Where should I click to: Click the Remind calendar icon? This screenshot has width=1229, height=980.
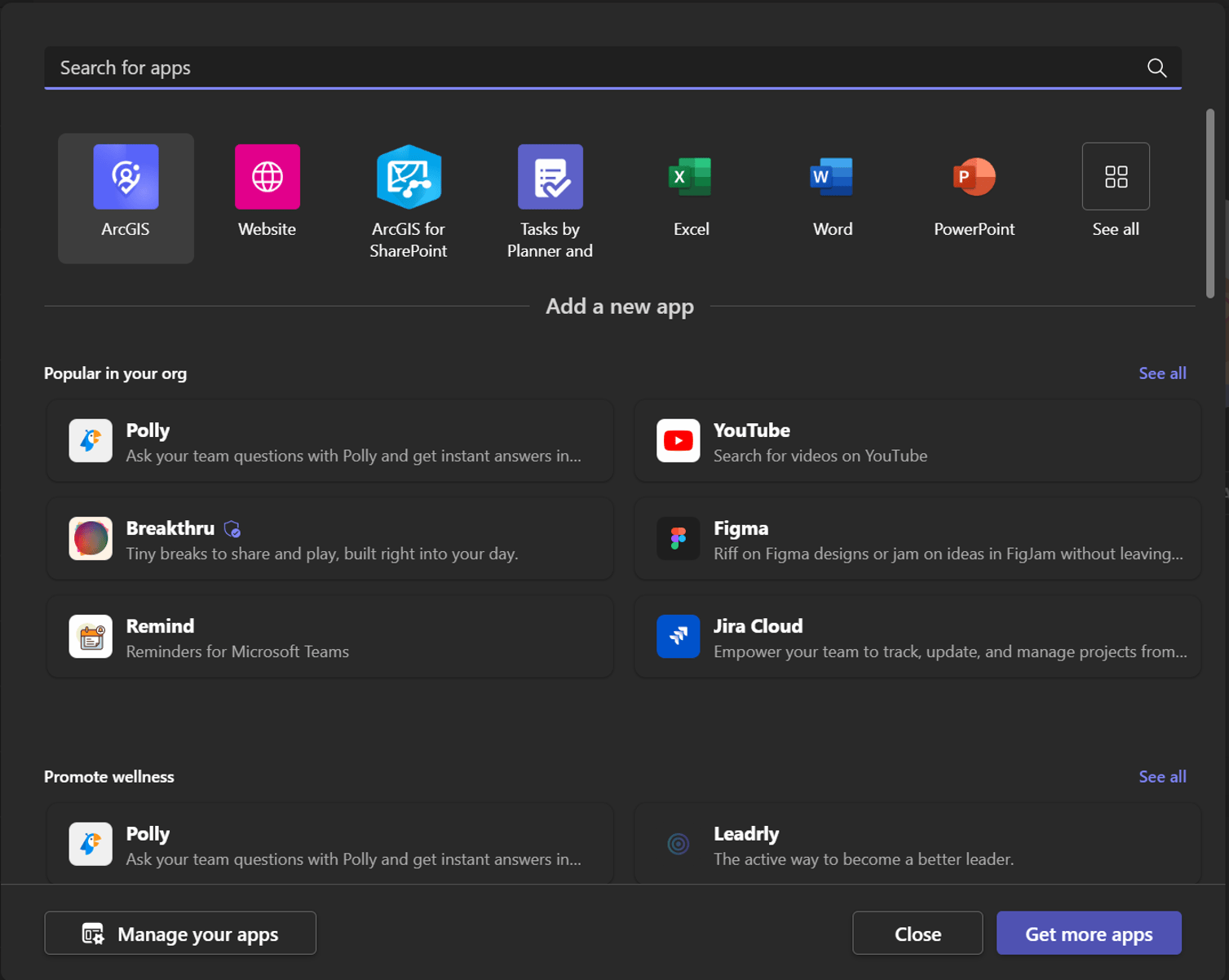pyautogui.click(x=91, y=637)
